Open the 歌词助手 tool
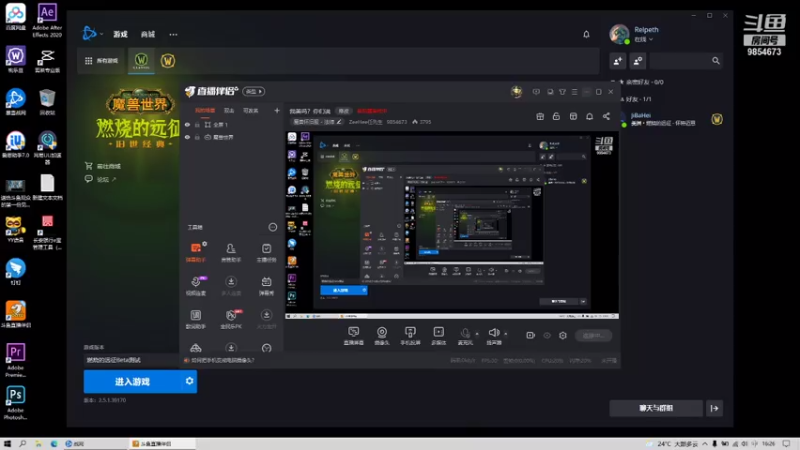The height and width of the screenshot is (450, 800). [195, 319]
